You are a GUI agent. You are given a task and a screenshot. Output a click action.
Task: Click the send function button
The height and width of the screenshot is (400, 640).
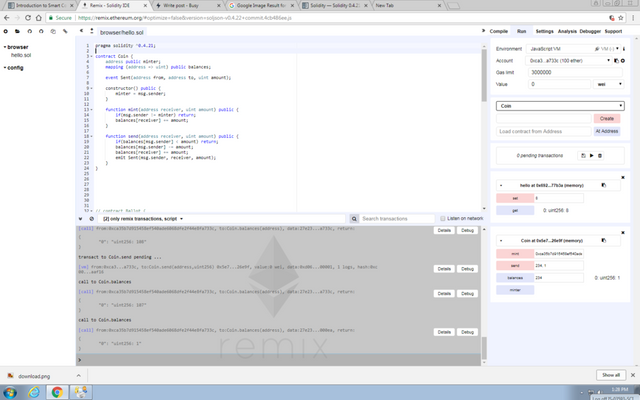[515, 266]
